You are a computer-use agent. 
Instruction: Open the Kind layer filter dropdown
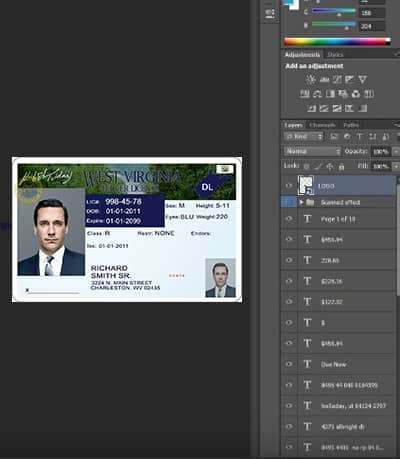coord(304,136)
